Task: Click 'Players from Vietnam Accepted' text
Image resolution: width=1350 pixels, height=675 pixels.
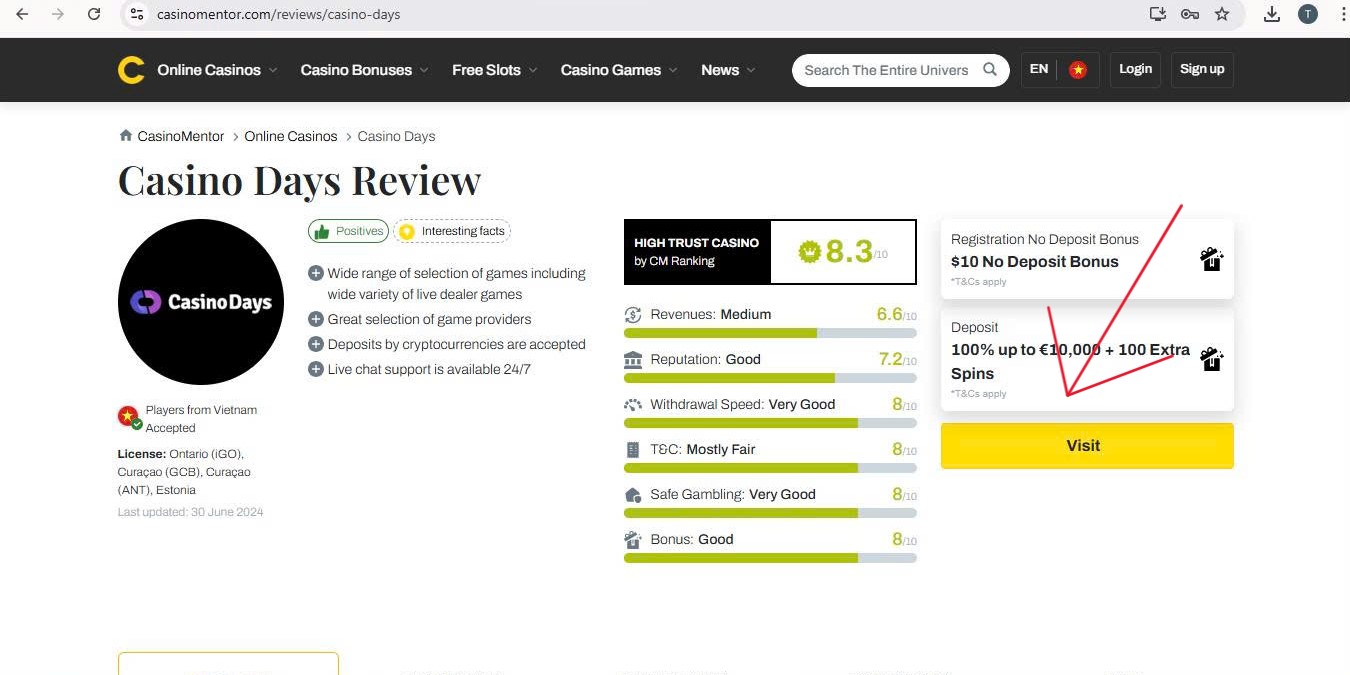Action: pyautogui.click(x=201, y=419)
